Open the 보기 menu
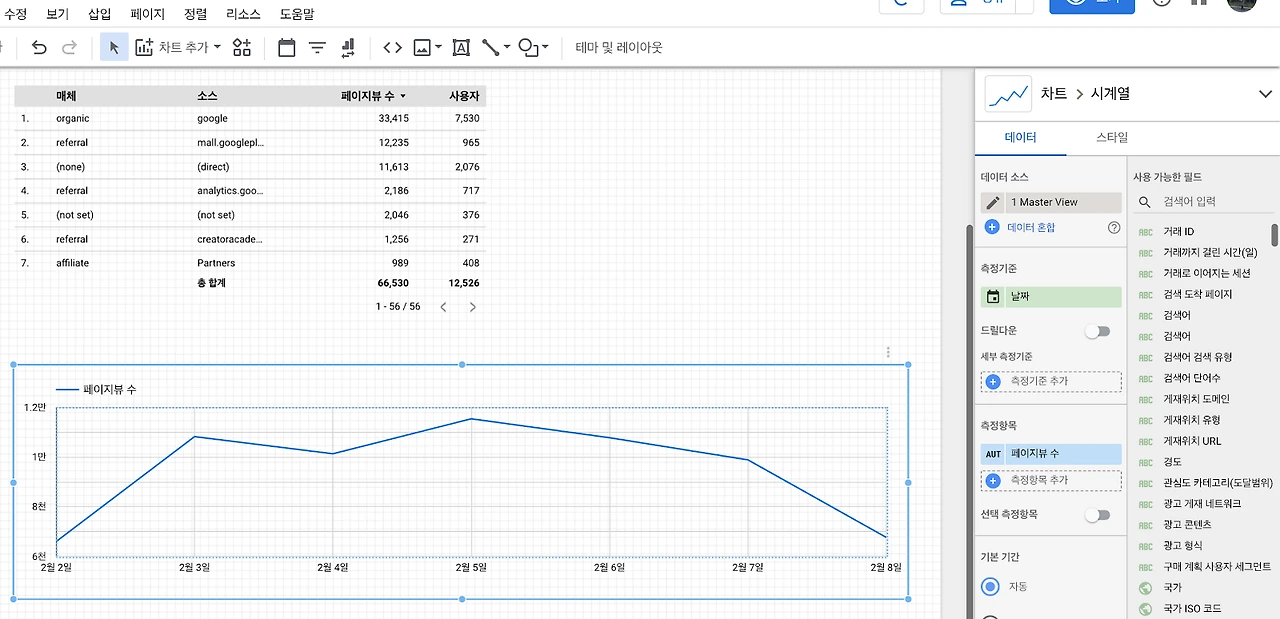Viewport: 1280px width, 619px height. click(58, 14)
